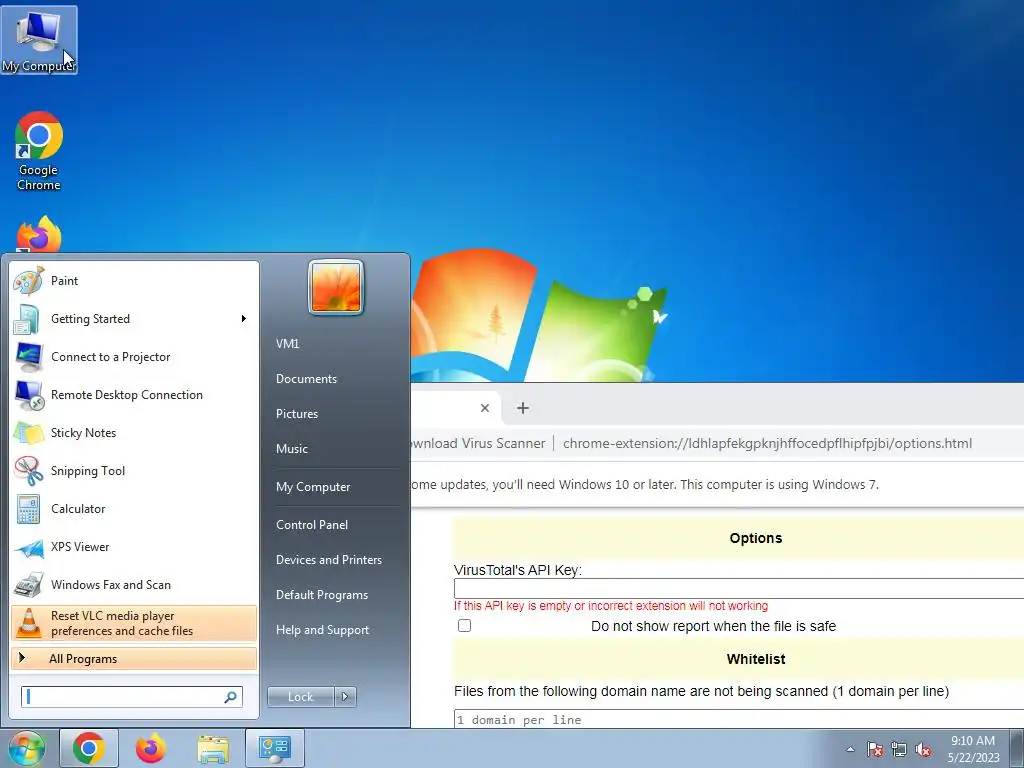Screen dimensions: 1024x768
Task: Click the search magnifier icon
Action: [231, 697]
